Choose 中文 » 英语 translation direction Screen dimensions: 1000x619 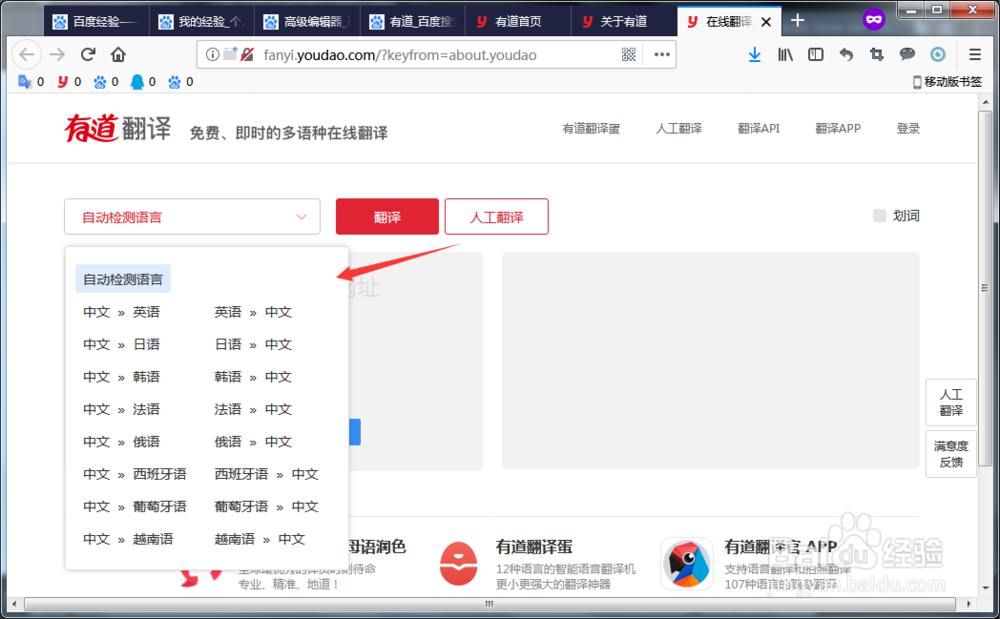coord(121,312)
